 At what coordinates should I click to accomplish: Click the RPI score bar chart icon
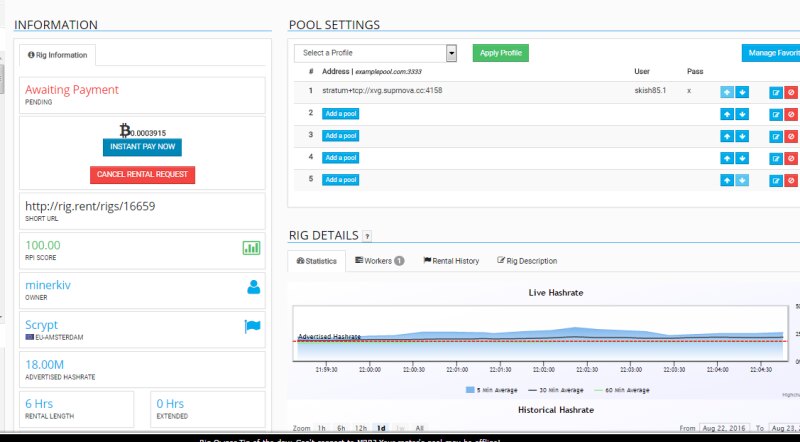(251, 247)
